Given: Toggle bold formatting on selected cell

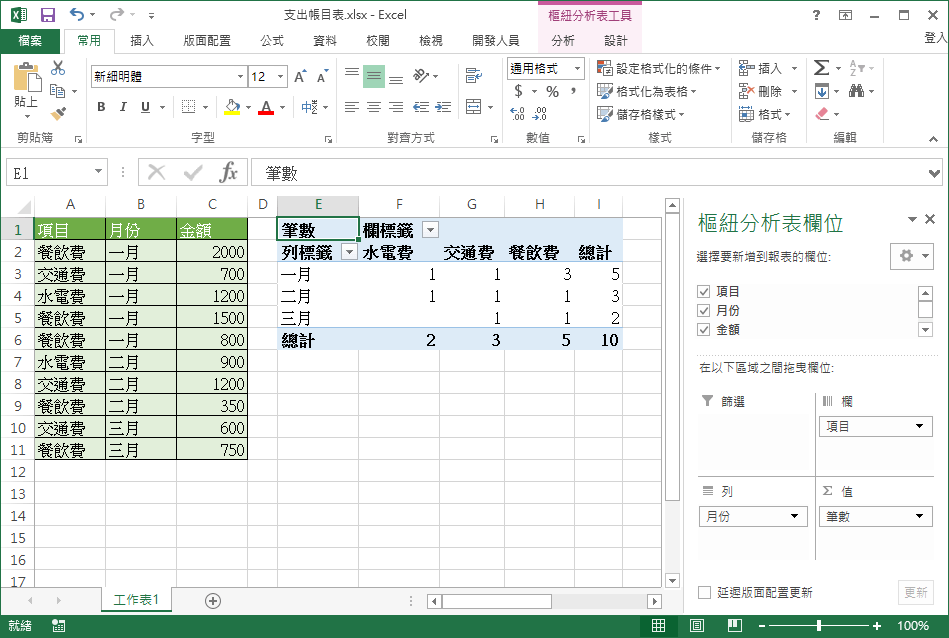Looking at the screenshot, I should tap(100, 105).
